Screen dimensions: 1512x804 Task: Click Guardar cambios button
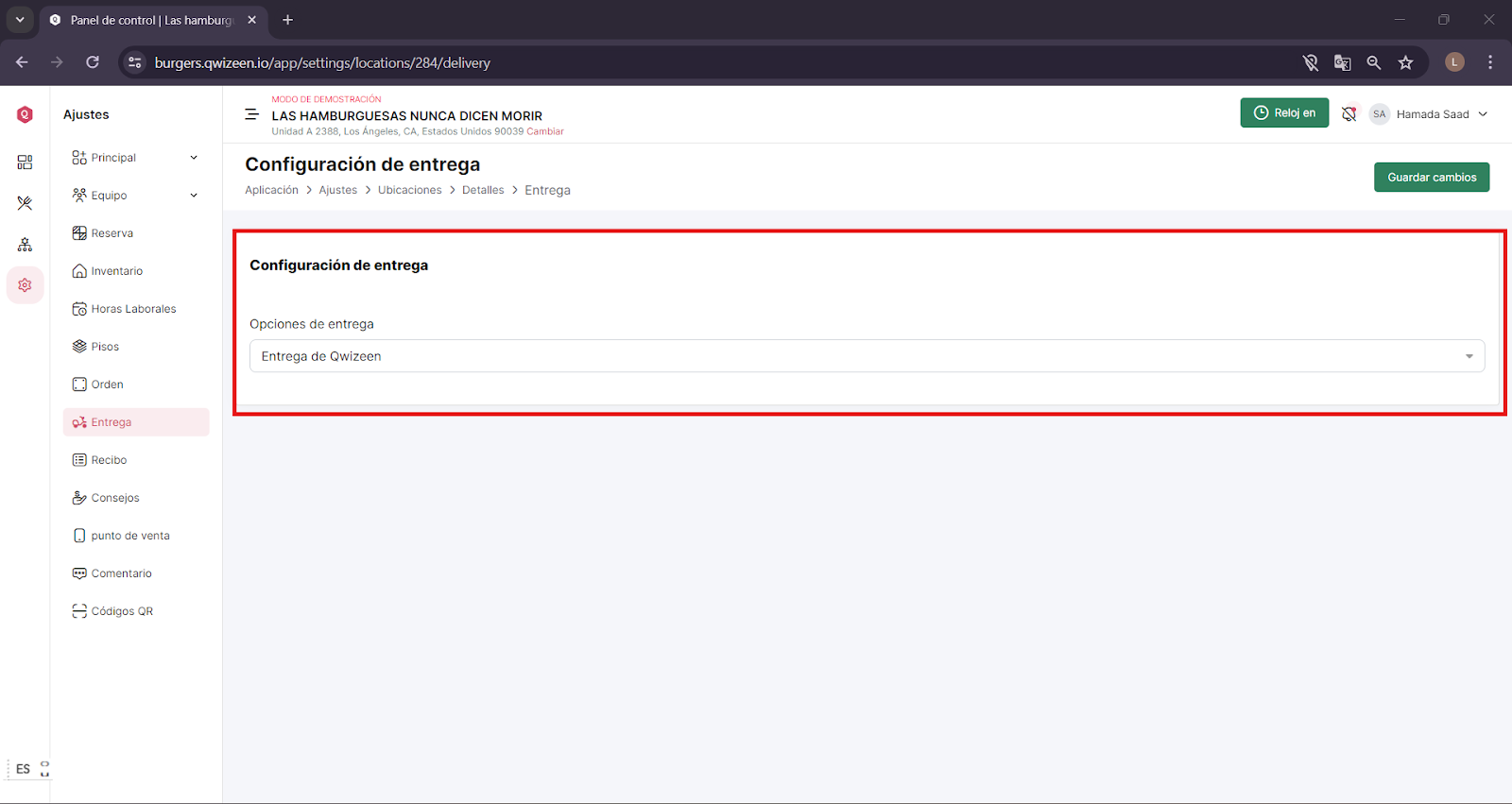(x=1432, y=178)
